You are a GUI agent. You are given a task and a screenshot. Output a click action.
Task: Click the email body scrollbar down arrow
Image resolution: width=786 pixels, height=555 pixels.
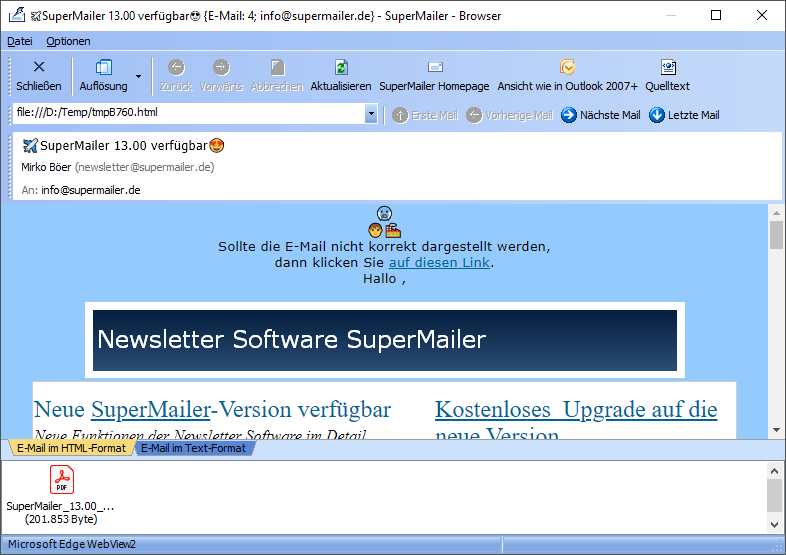tap(776, 430)
